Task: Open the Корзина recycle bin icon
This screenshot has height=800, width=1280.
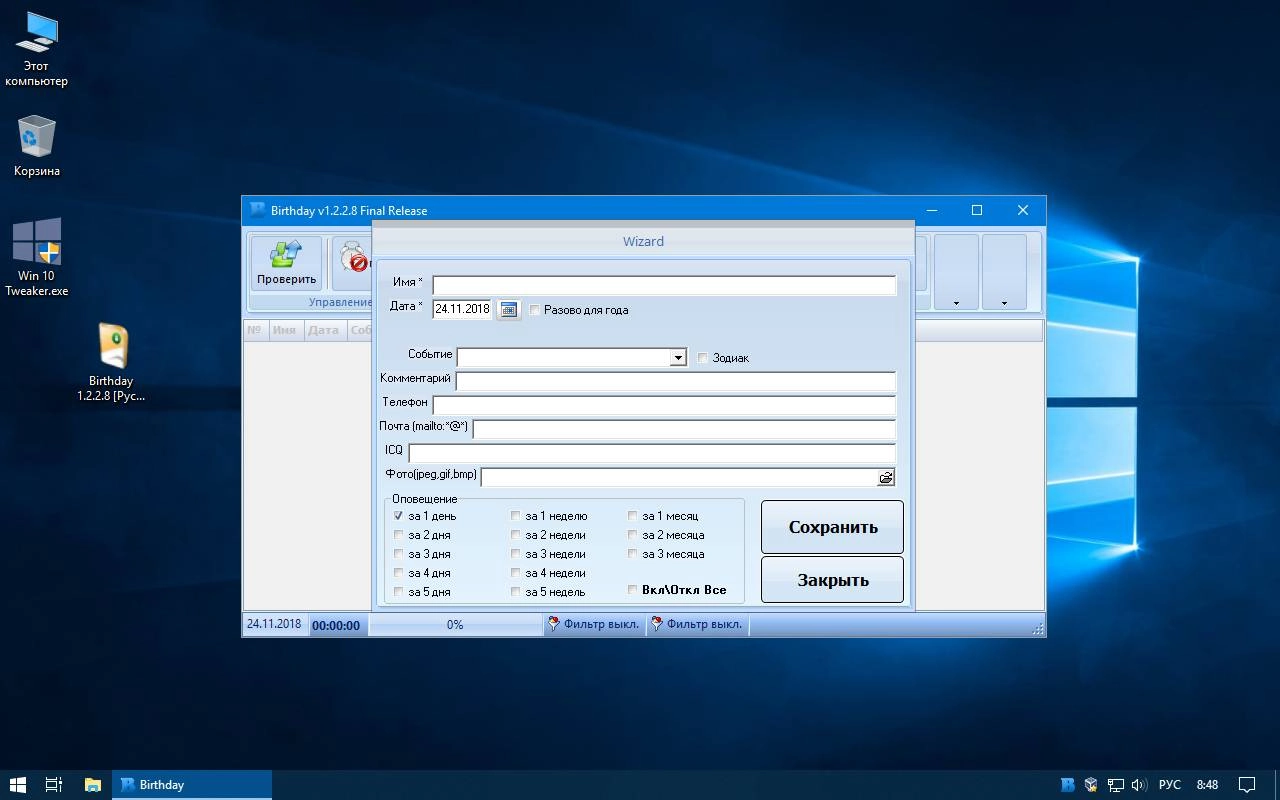Action: [37, 146]
